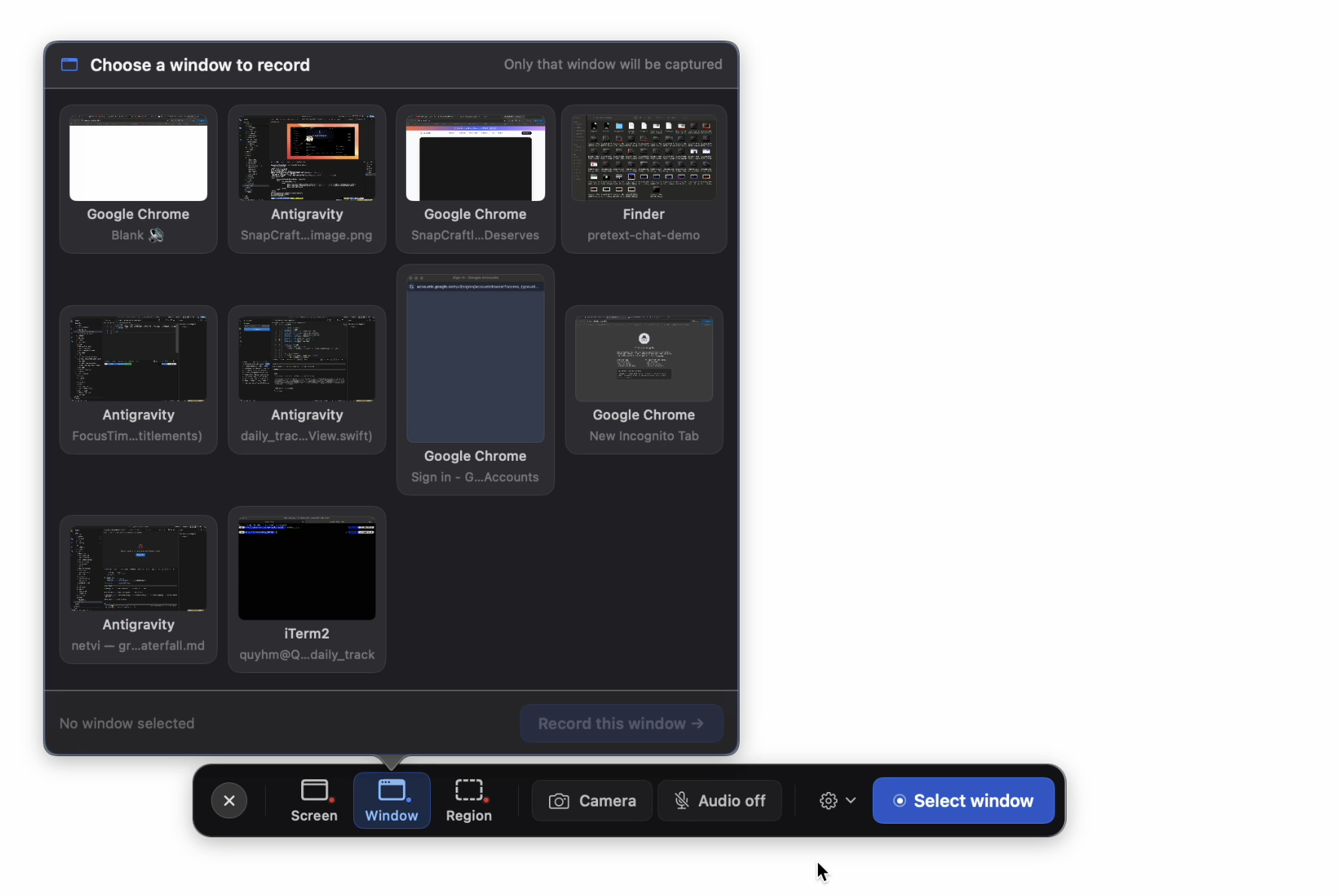
Task: Open the settings gear dropdown
Action: click(837, 800)
